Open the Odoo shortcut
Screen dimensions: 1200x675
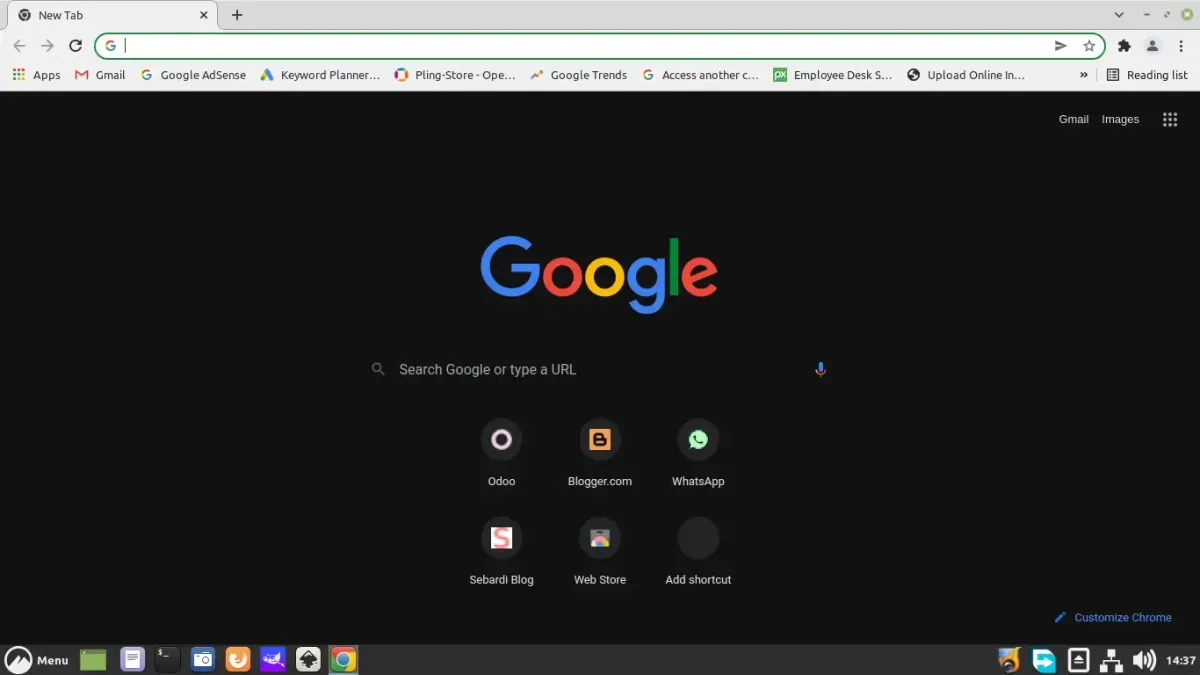(x=501, y=453)
